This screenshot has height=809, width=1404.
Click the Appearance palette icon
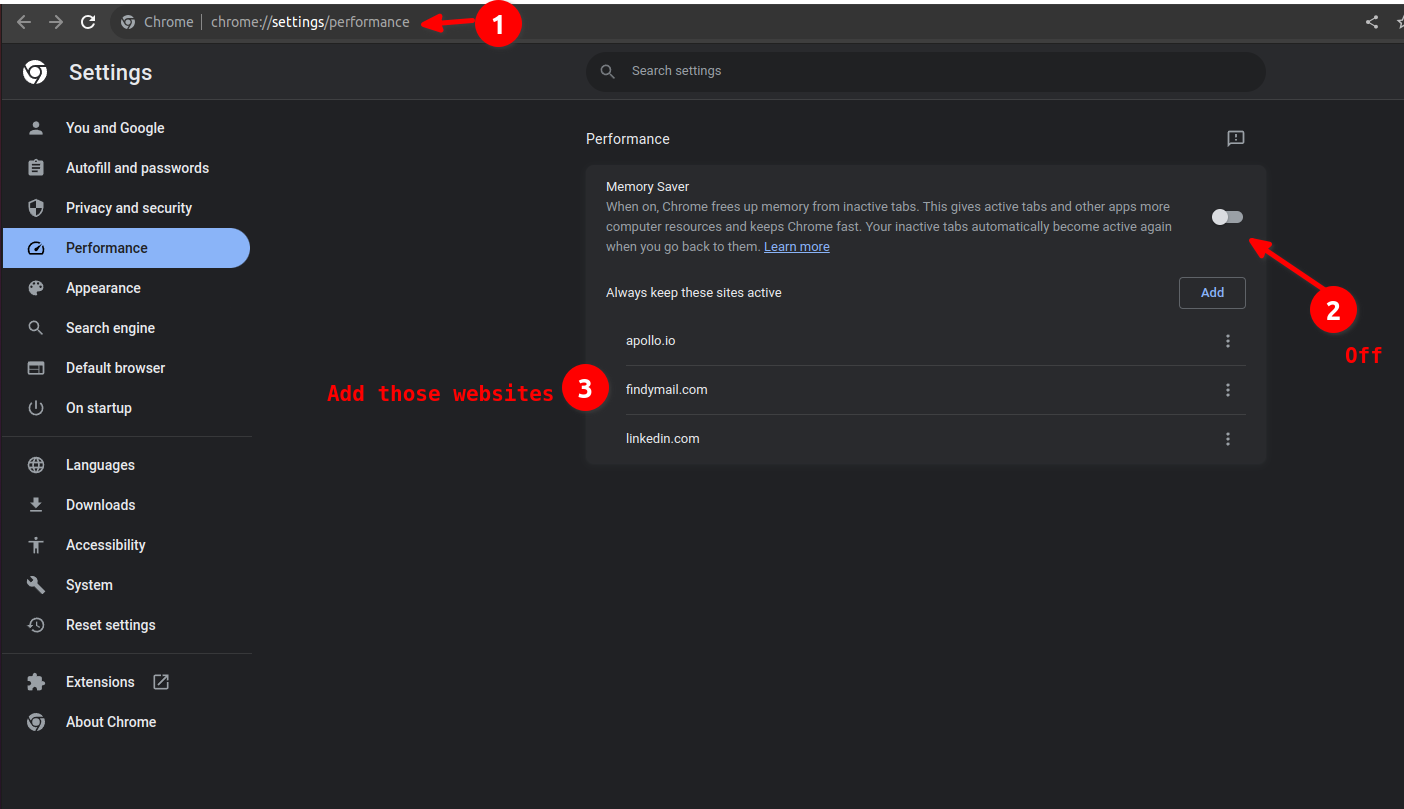coord(36,288)
